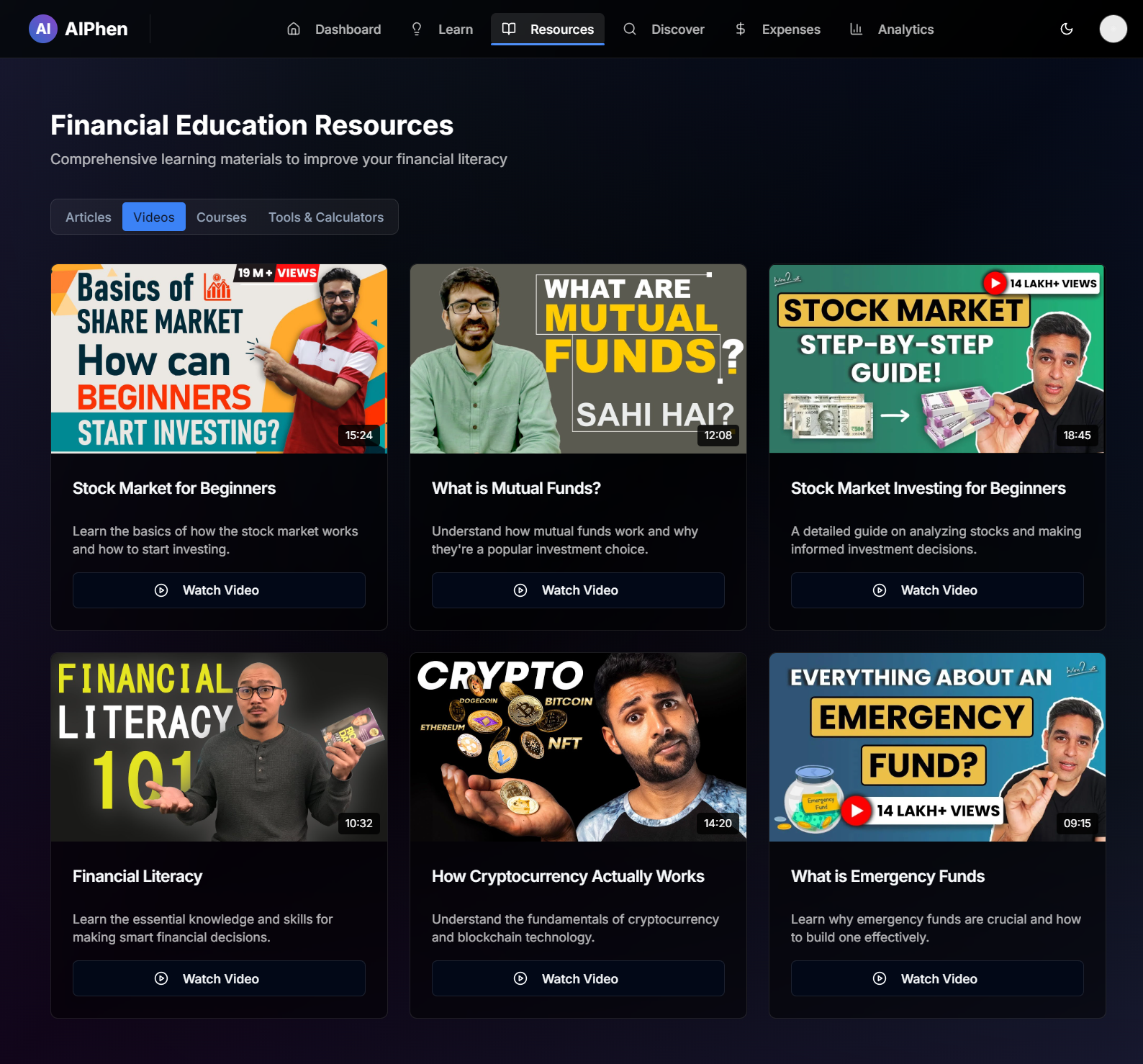
Task: Switch to the Articles tab
Action: click(89, 217)
